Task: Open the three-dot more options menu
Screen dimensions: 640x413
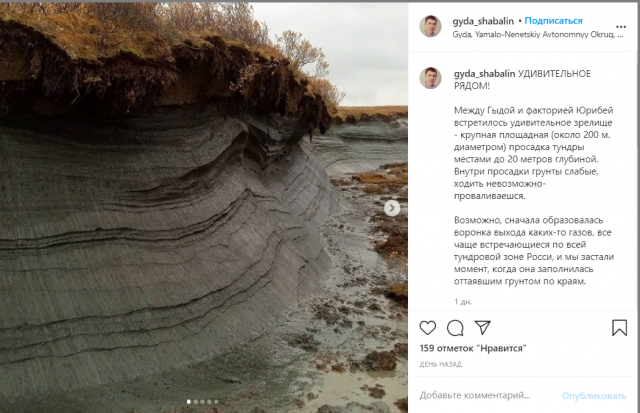Action: (x=621, y=27)
